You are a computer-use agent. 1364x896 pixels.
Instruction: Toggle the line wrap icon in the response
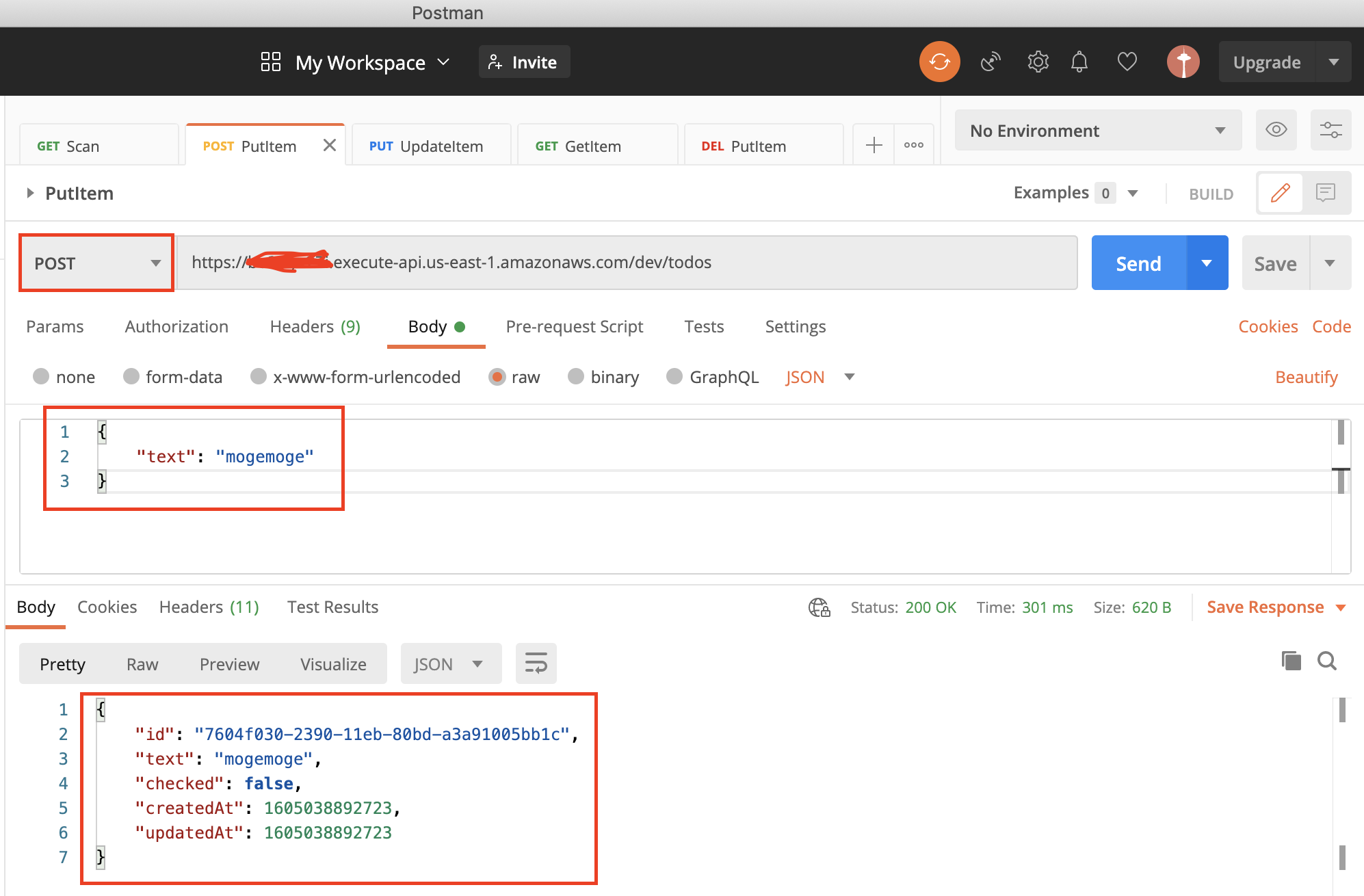point(536,663)
